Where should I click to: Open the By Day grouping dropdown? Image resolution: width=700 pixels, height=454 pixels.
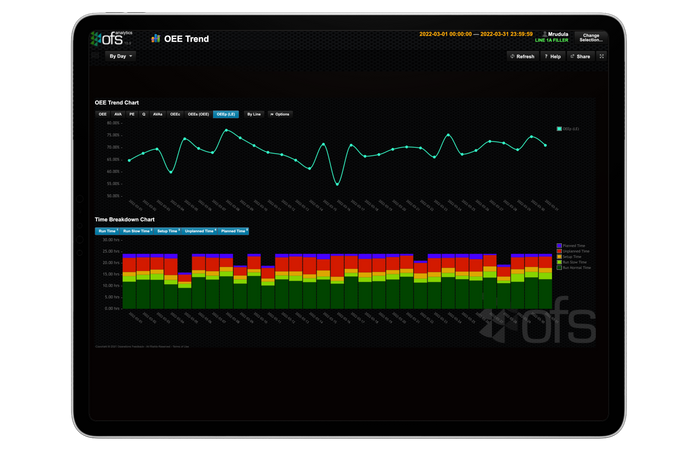coord(120,57)
